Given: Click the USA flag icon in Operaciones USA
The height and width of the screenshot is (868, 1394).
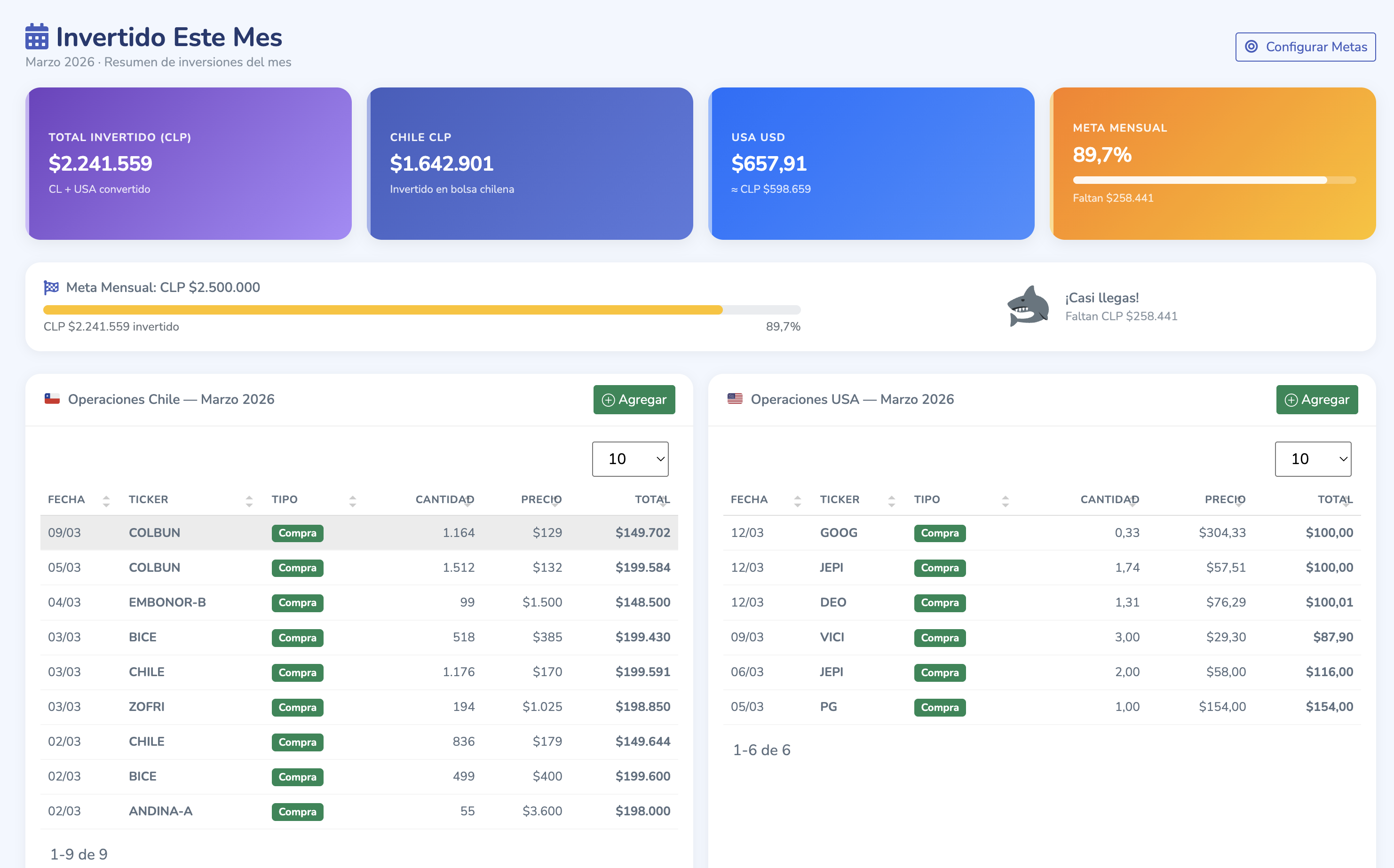Looking at the screenshot, I should tap(735, 399).
